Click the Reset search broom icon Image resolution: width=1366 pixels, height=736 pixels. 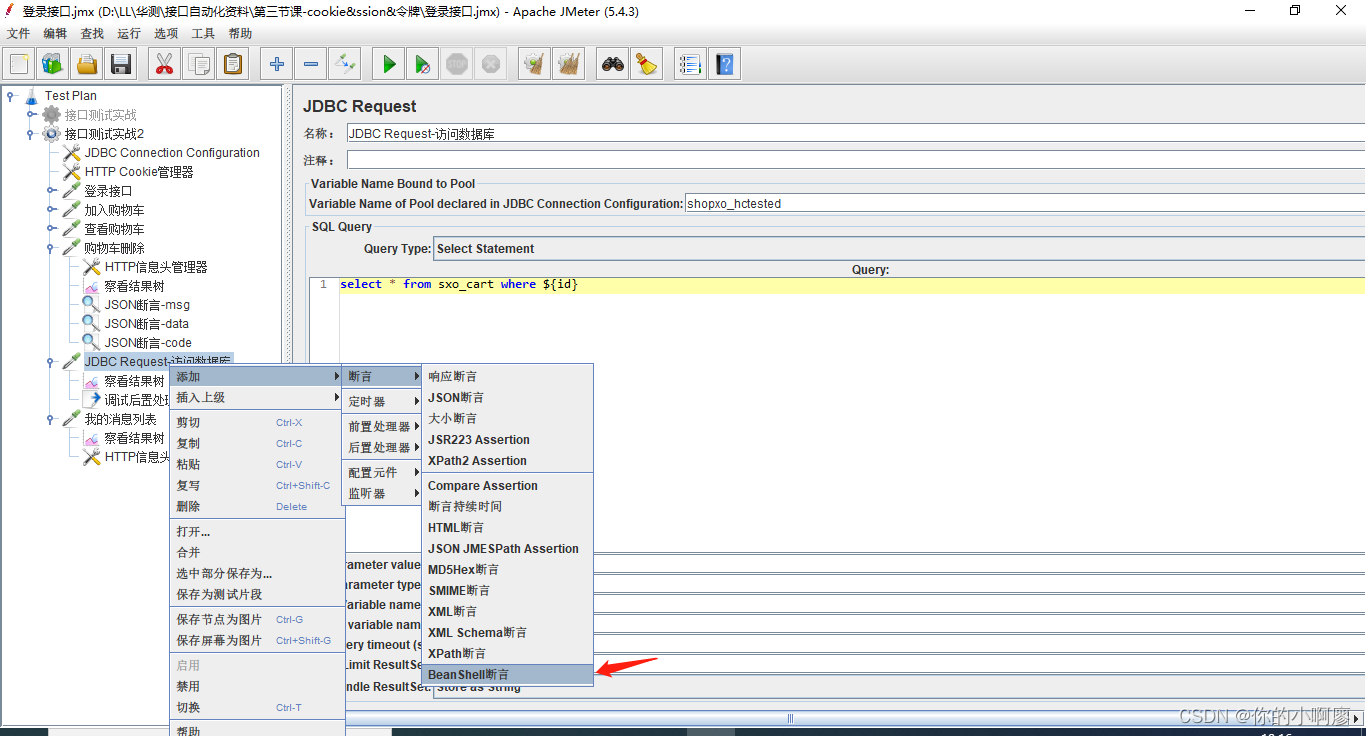coord(647,64)
